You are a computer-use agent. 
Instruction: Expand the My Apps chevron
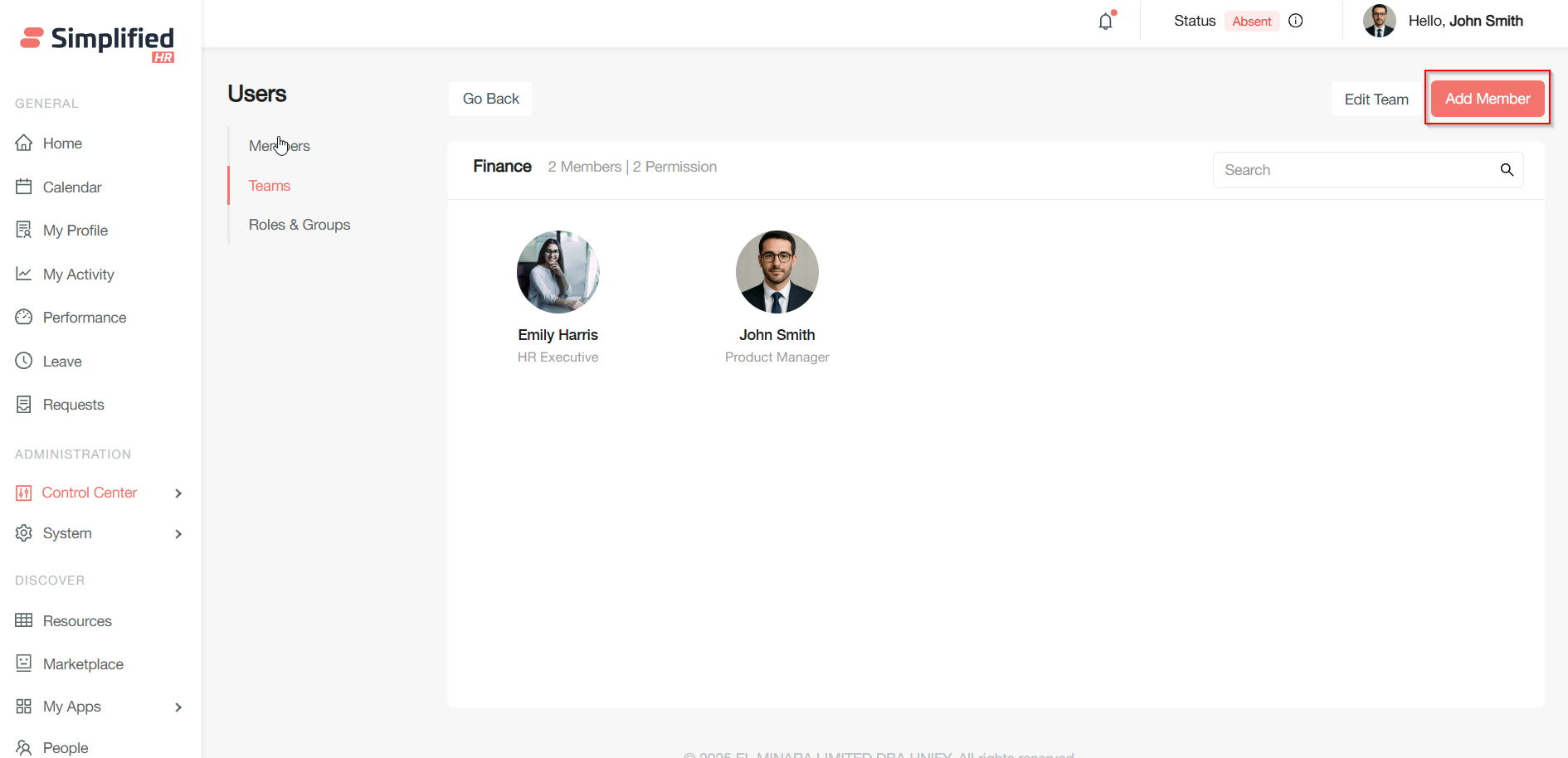[178, 707]
